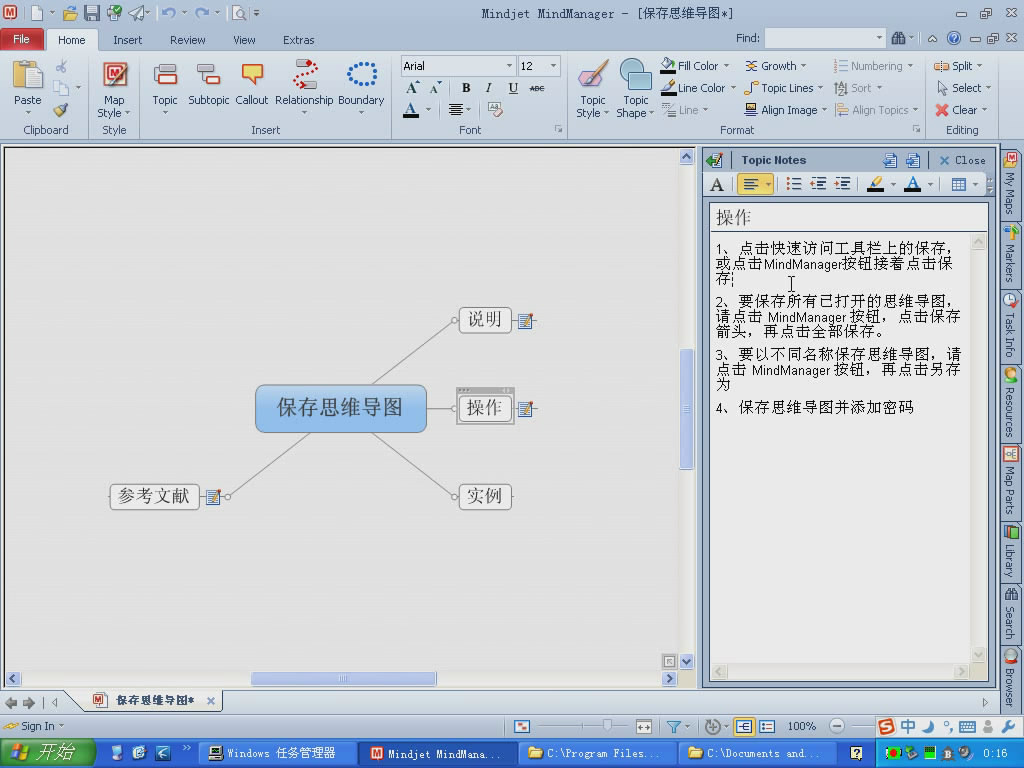
Task: Toggle Italic formatting
Action: pyautogui.click(x=488, y=88)
